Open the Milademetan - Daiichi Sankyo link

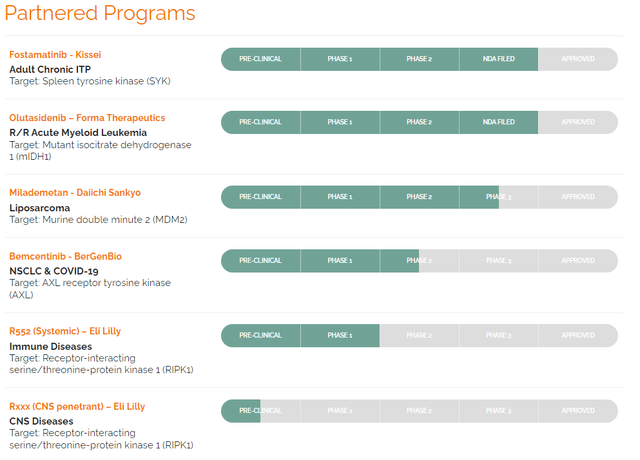[x=75, y=193]
